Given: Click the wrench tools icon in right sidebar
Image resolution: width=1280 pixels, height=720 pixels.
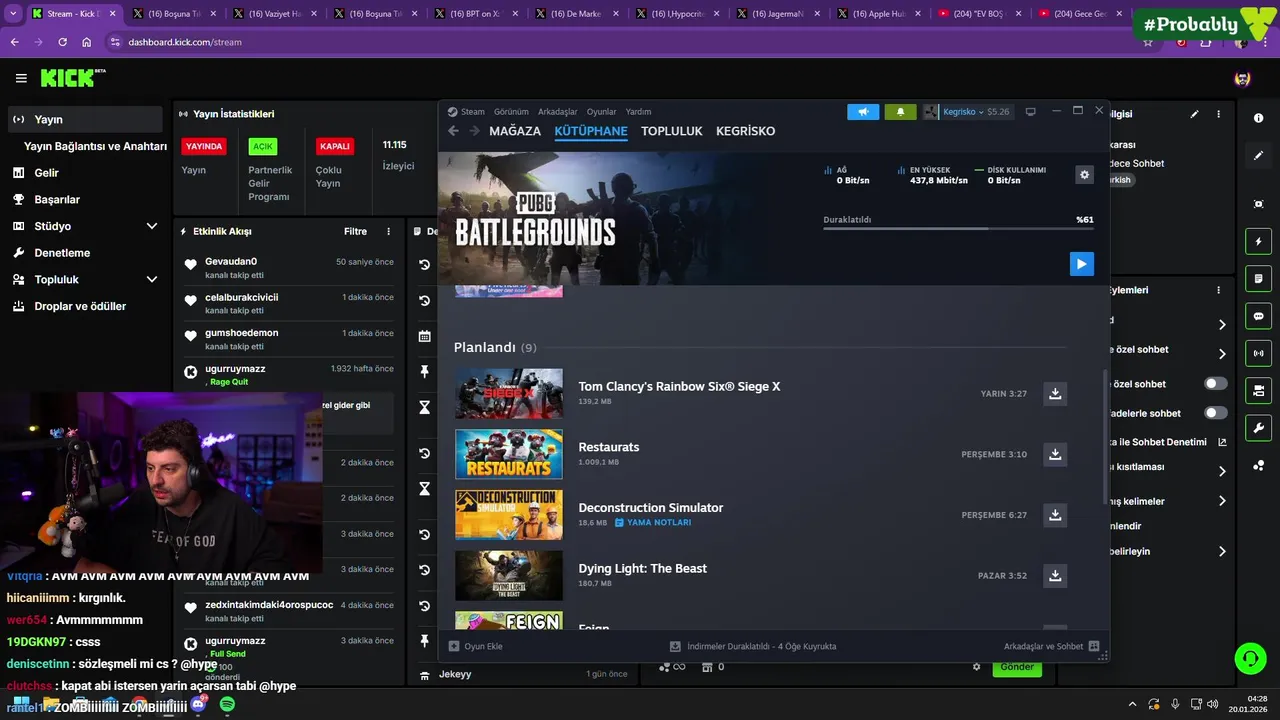Looking at the screenshot, I should pos(1258,428).
